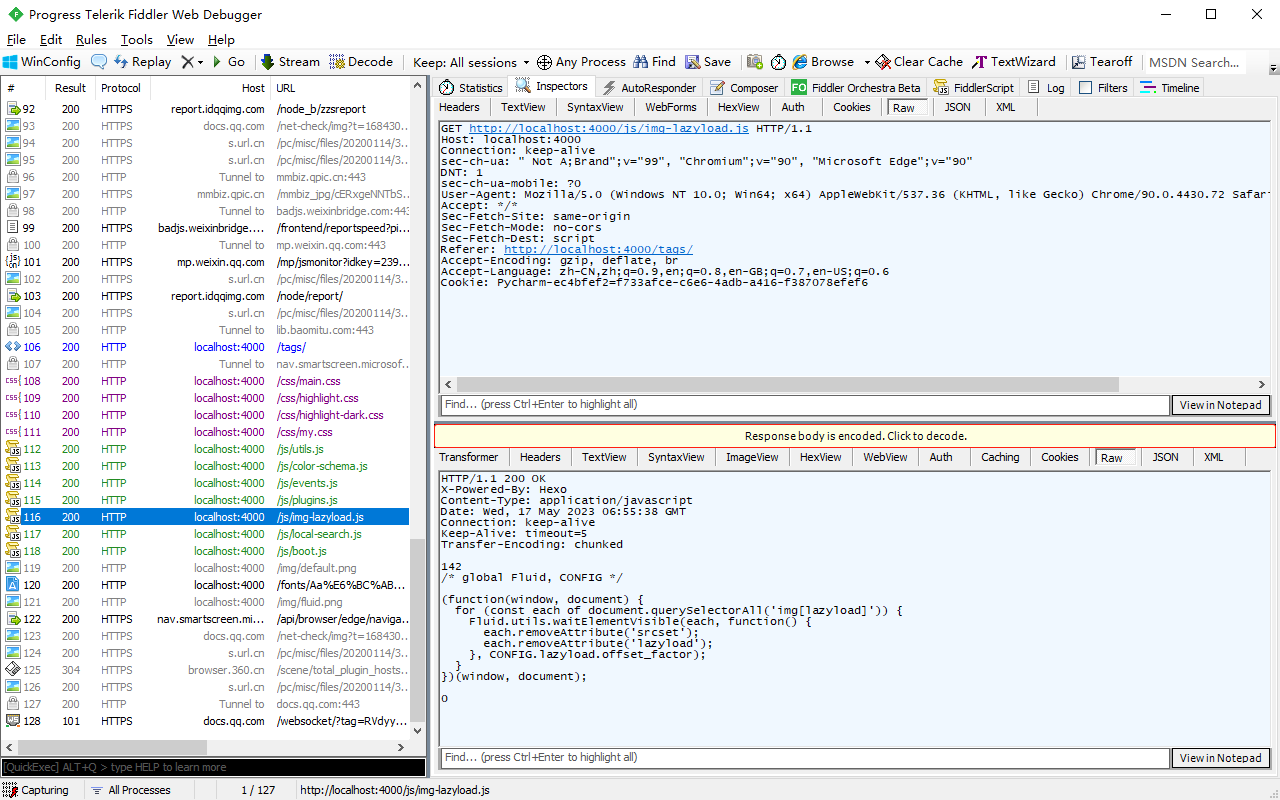Select response Caching tab

tap(1000, 457)
